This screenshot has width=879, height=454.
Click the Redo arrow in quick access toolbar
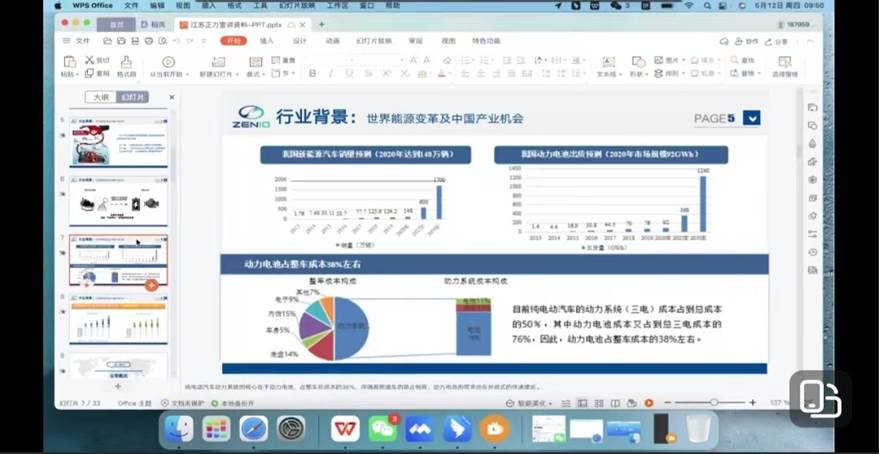coord(190,41)
